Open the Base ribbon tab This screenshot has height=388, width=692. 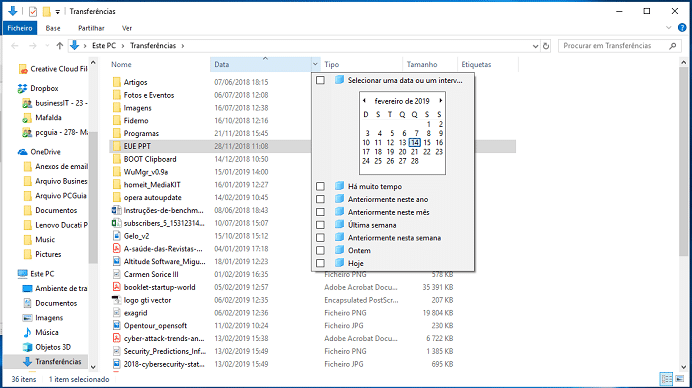pyautogui.click(x=53, y=28)
